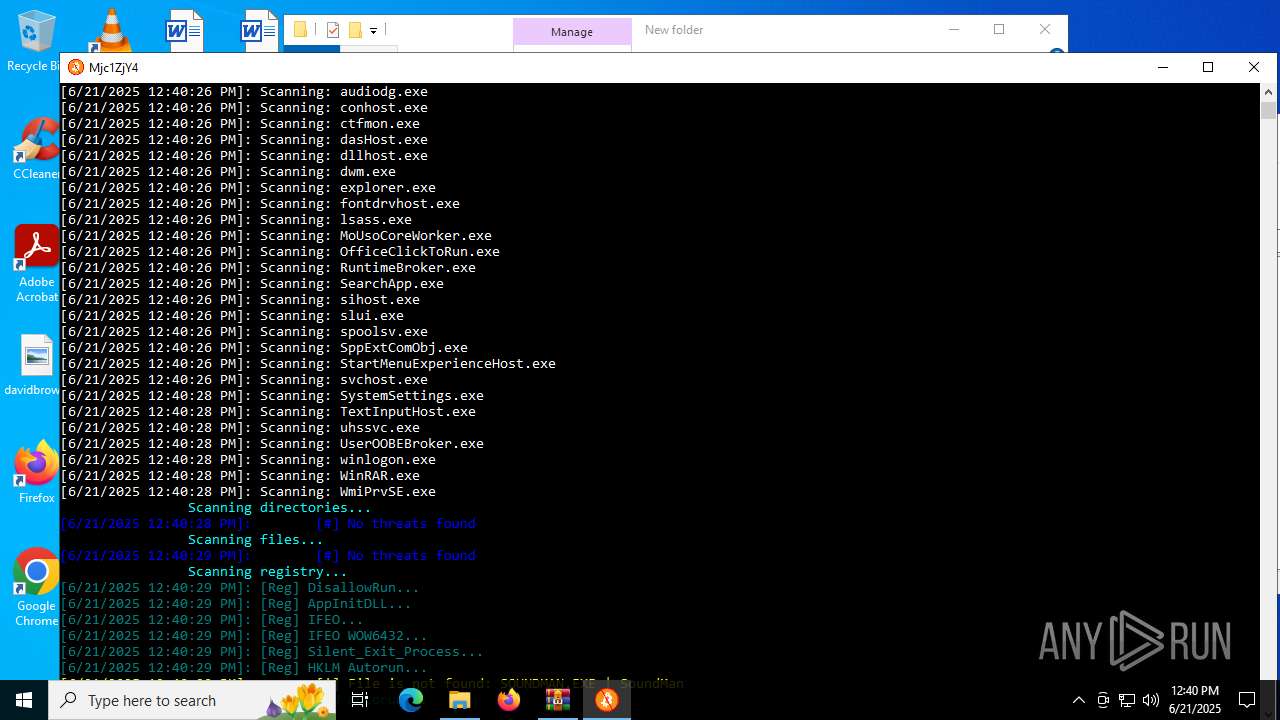Image resolution: width=1280 pixels, height=720 pixels.
Task: Show hidden system tray icons
Action: 1078,700
